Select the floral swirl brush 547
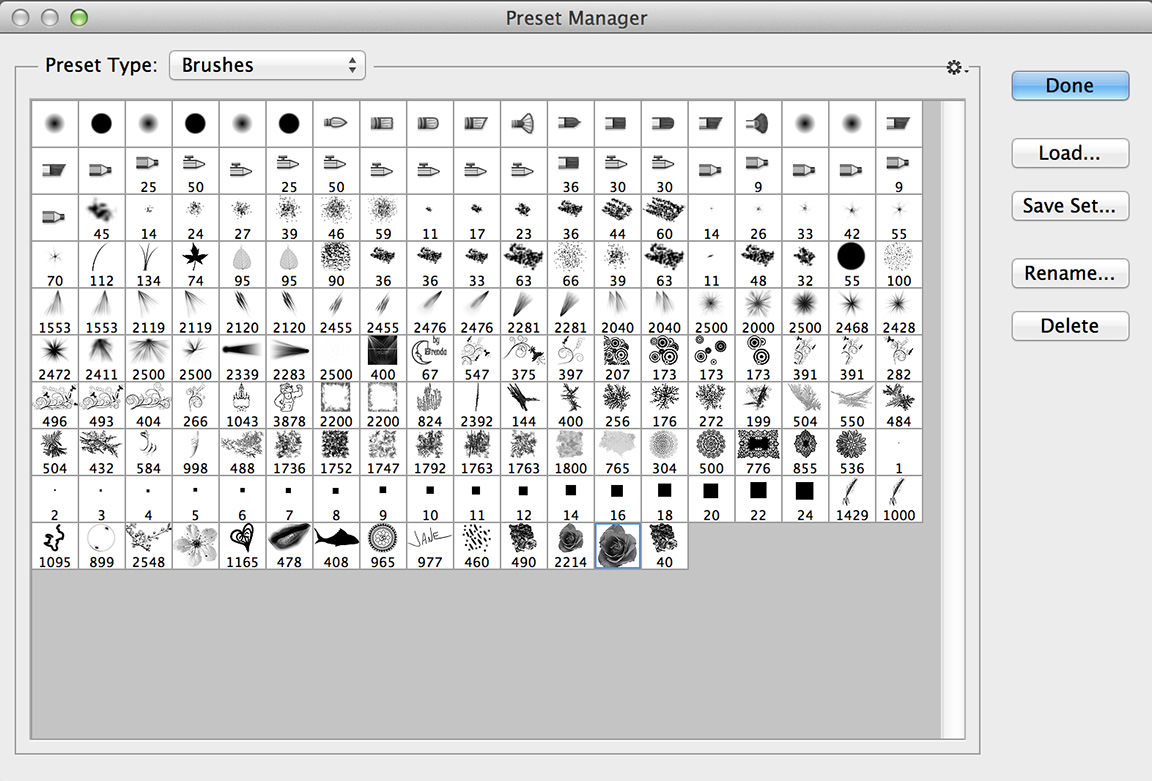 pos(477,359)
